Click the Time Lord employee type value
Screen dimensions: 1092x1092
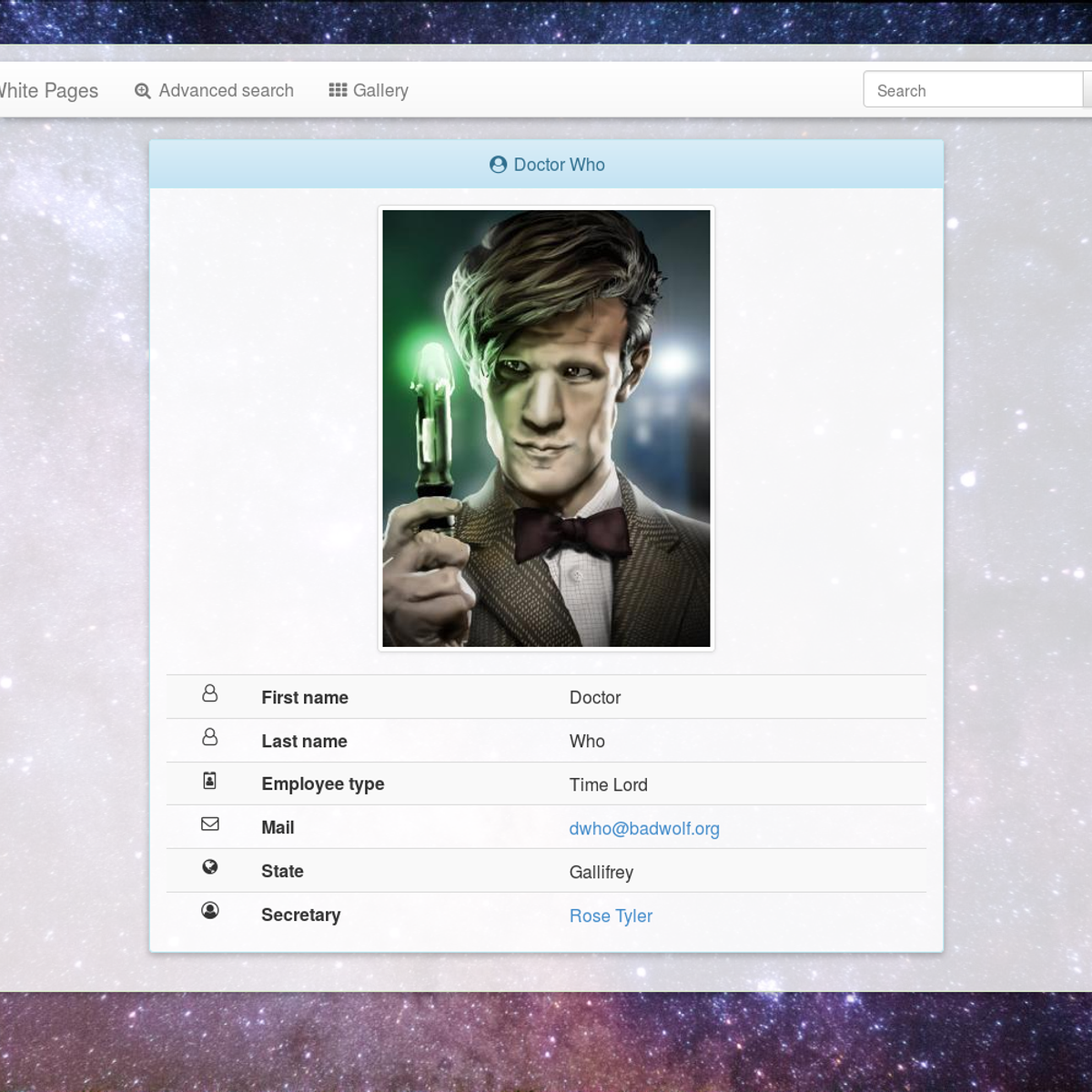click(608, 785)
